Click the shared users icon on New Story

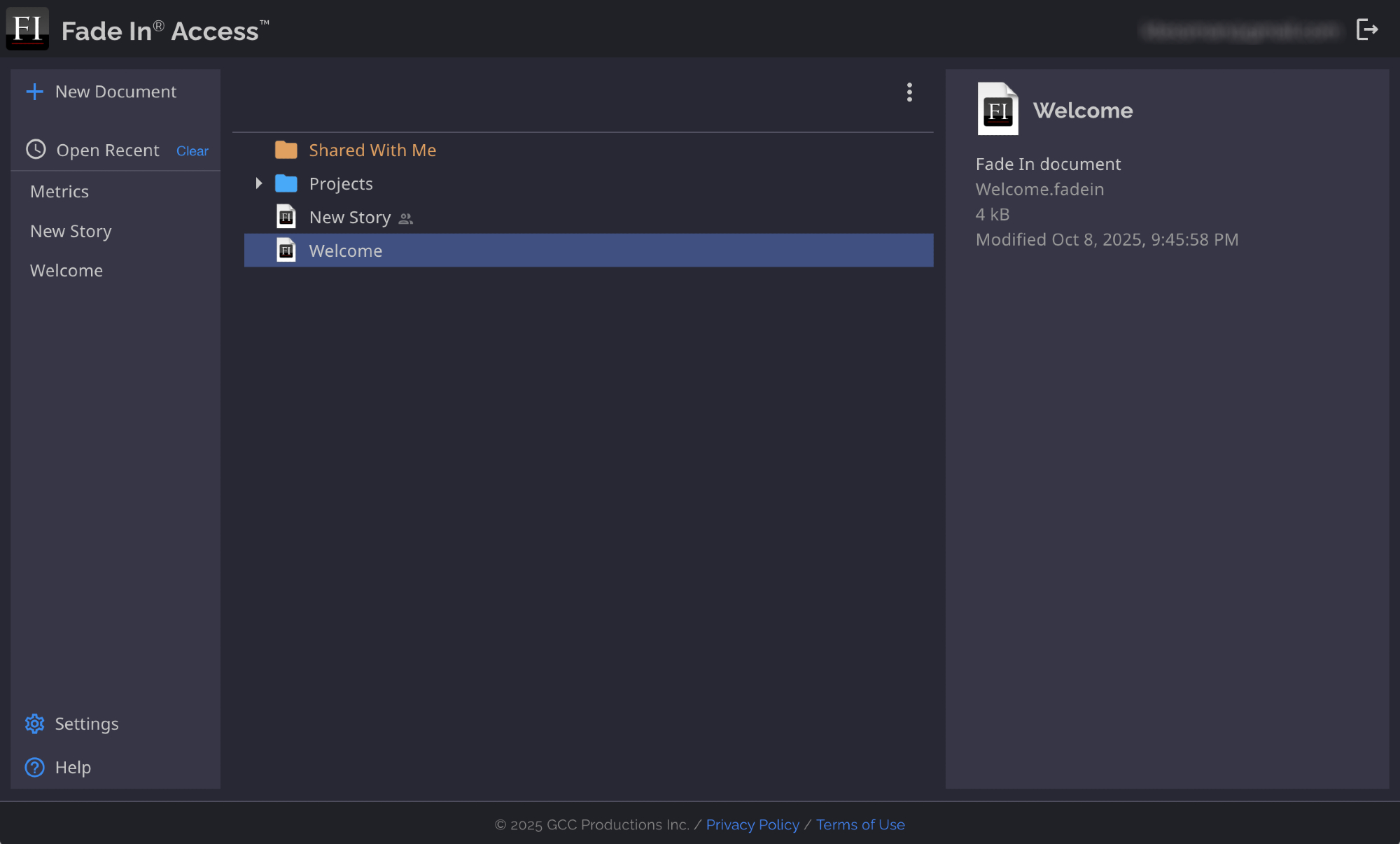[x=406, y=219]
